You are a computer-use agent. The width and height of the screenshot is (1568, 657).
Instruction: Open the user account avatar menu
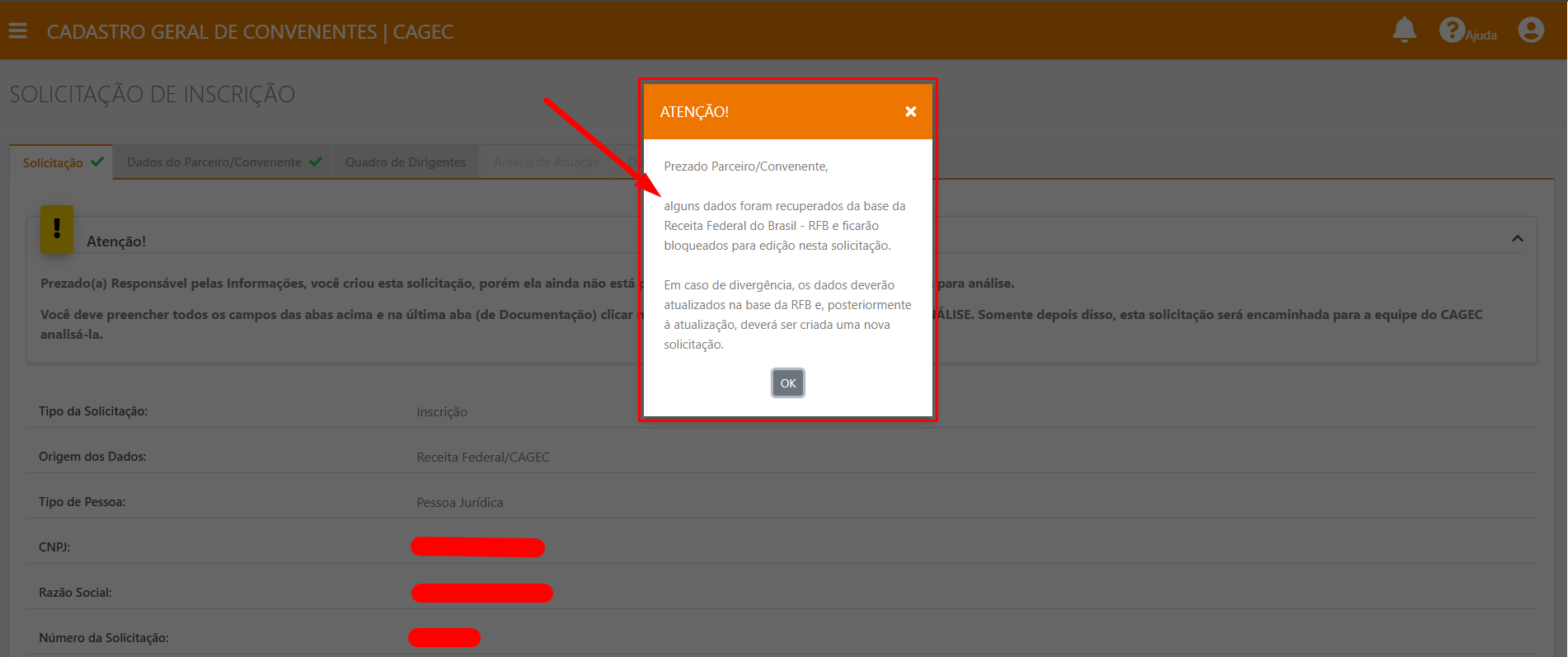[1531, 31]
